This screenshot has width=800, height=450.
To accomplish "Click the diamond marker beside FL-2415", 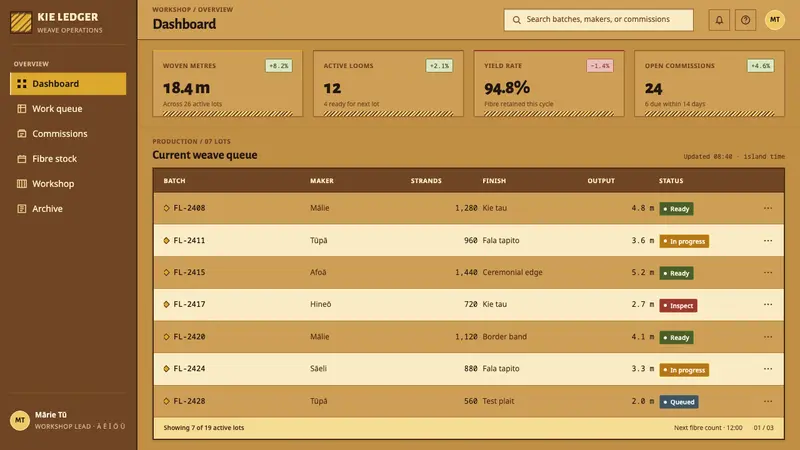I will (x=166, y=272).
